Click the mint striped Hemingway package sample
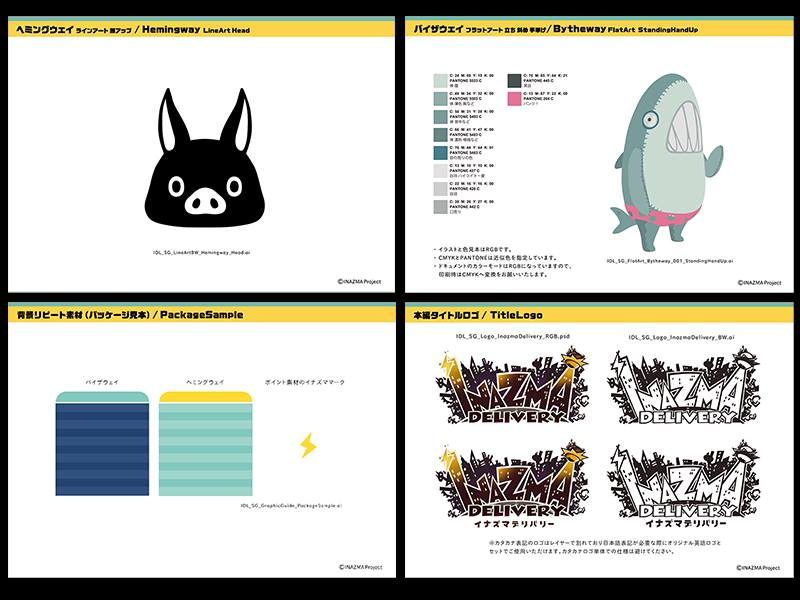This screenshot has width=800, height=600. [x=206, y=443]
